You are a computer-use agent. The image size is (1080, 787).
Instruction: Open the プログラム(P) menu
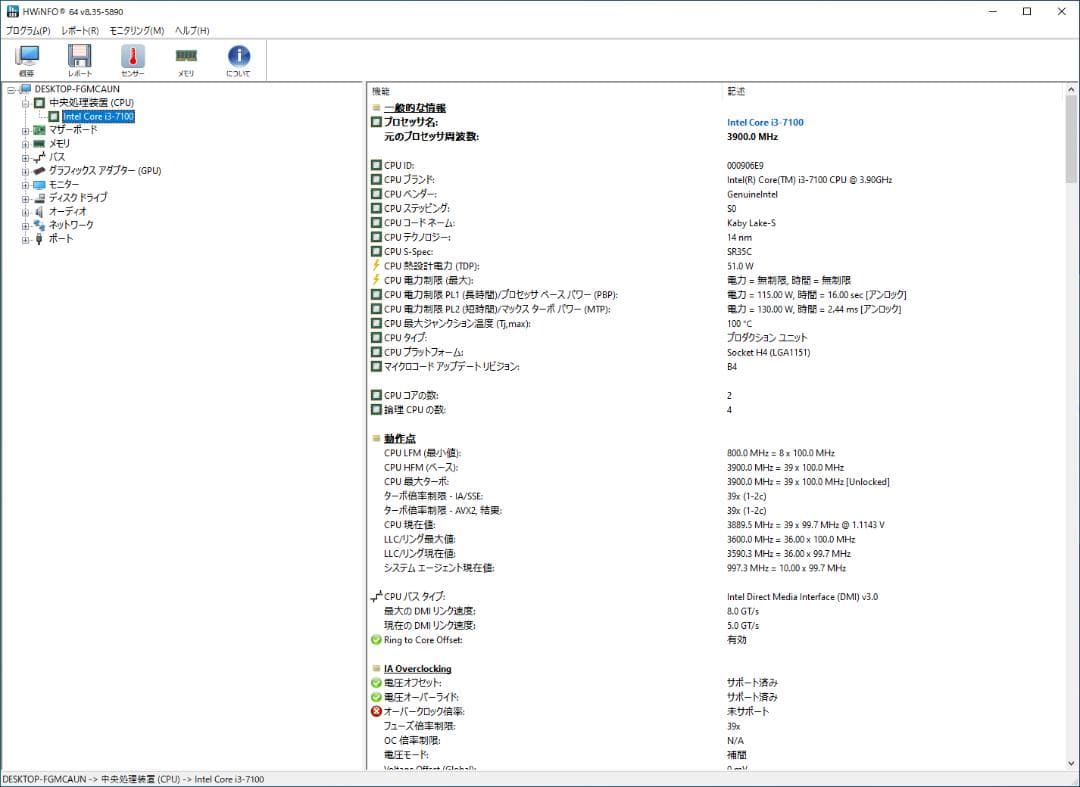[28, 31]
